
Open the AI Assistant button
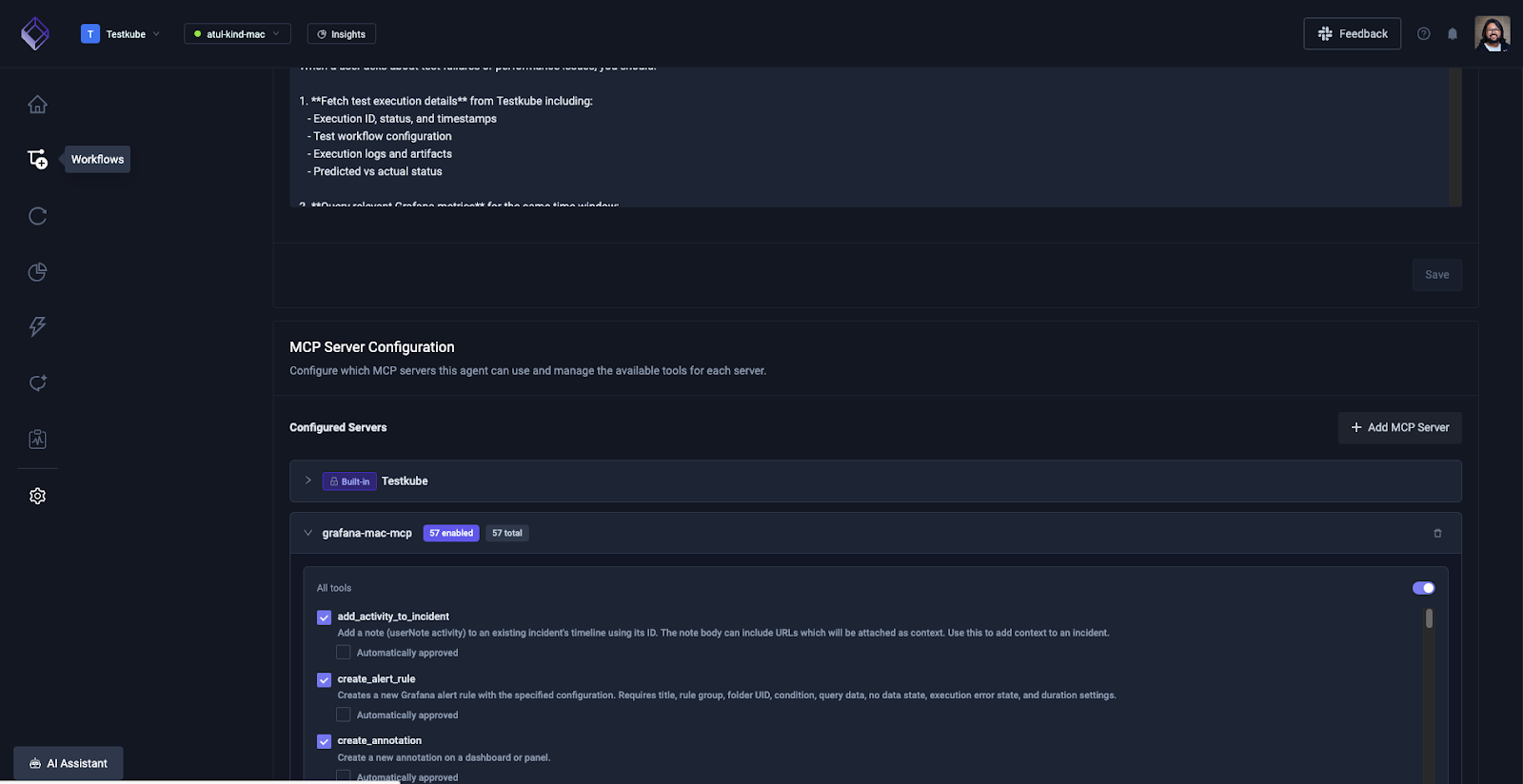pos(69,763)
